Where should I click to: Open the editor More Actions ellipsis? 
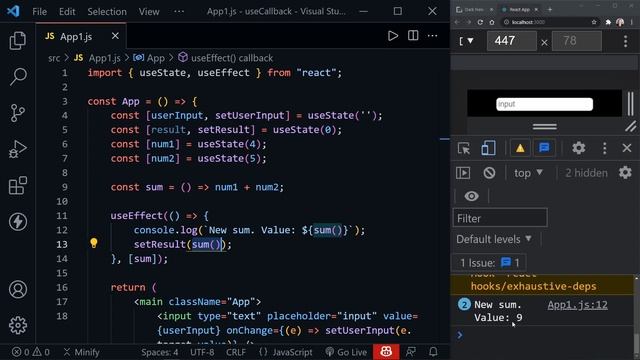click(x=433, y=36)
